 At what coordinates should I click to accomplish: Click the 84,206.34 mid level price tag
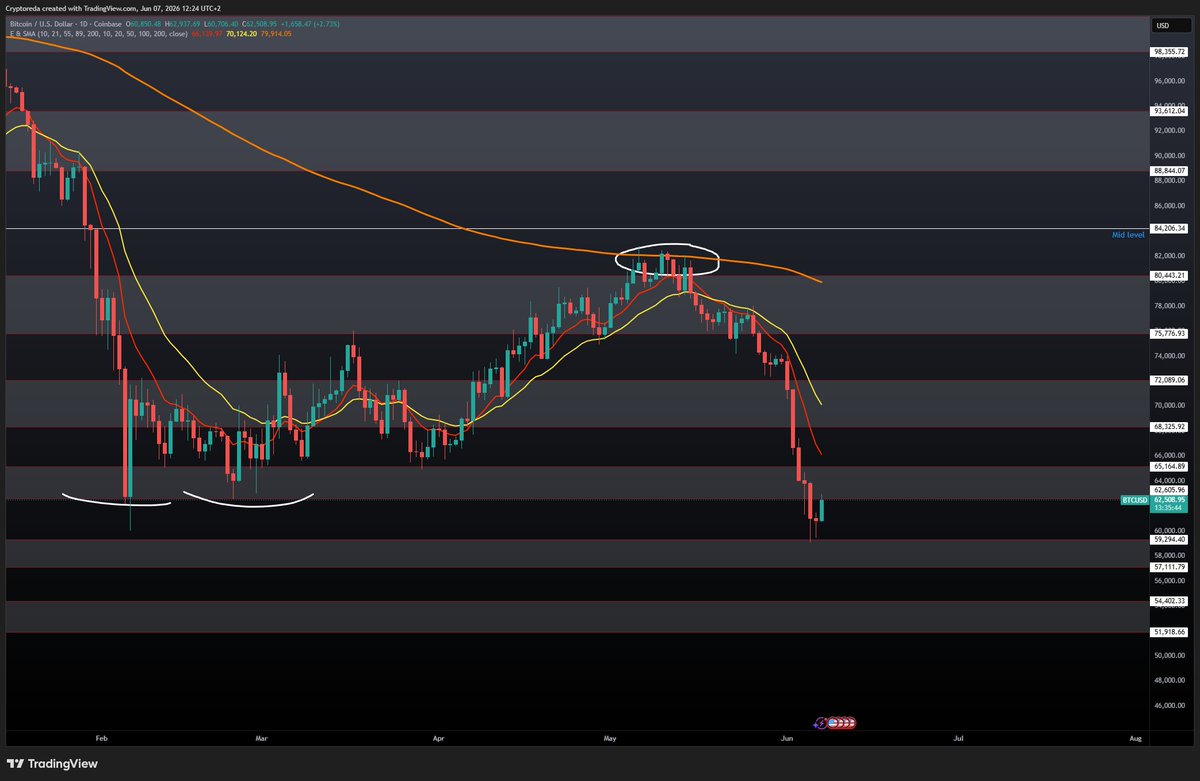pyautogui.click(x=1169, y=228)
